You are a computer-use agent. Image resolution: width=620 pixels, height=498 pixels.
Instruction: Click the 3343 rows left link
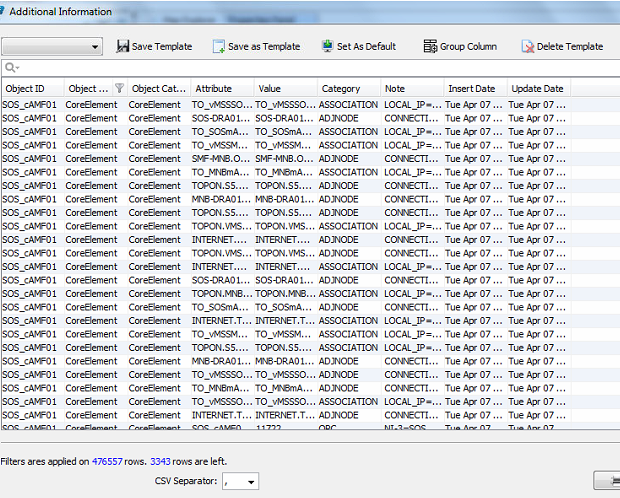(160, 462)
